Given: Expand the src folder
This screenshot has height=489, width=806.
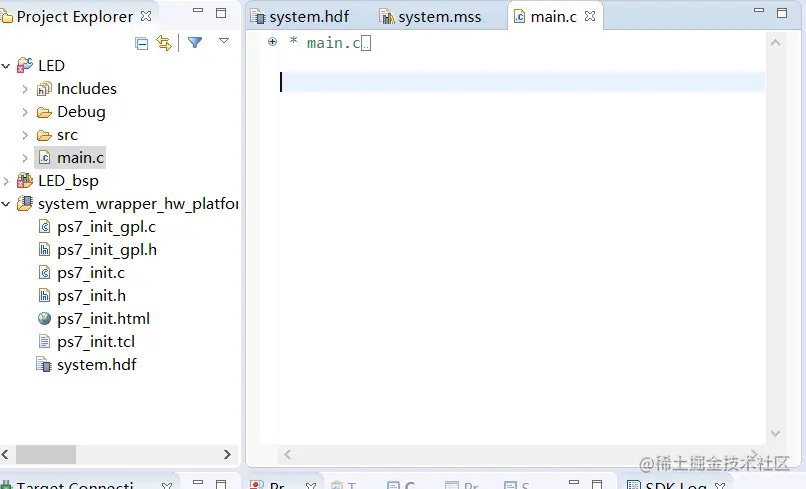Looking at the screenshot, I should point(25,135).
